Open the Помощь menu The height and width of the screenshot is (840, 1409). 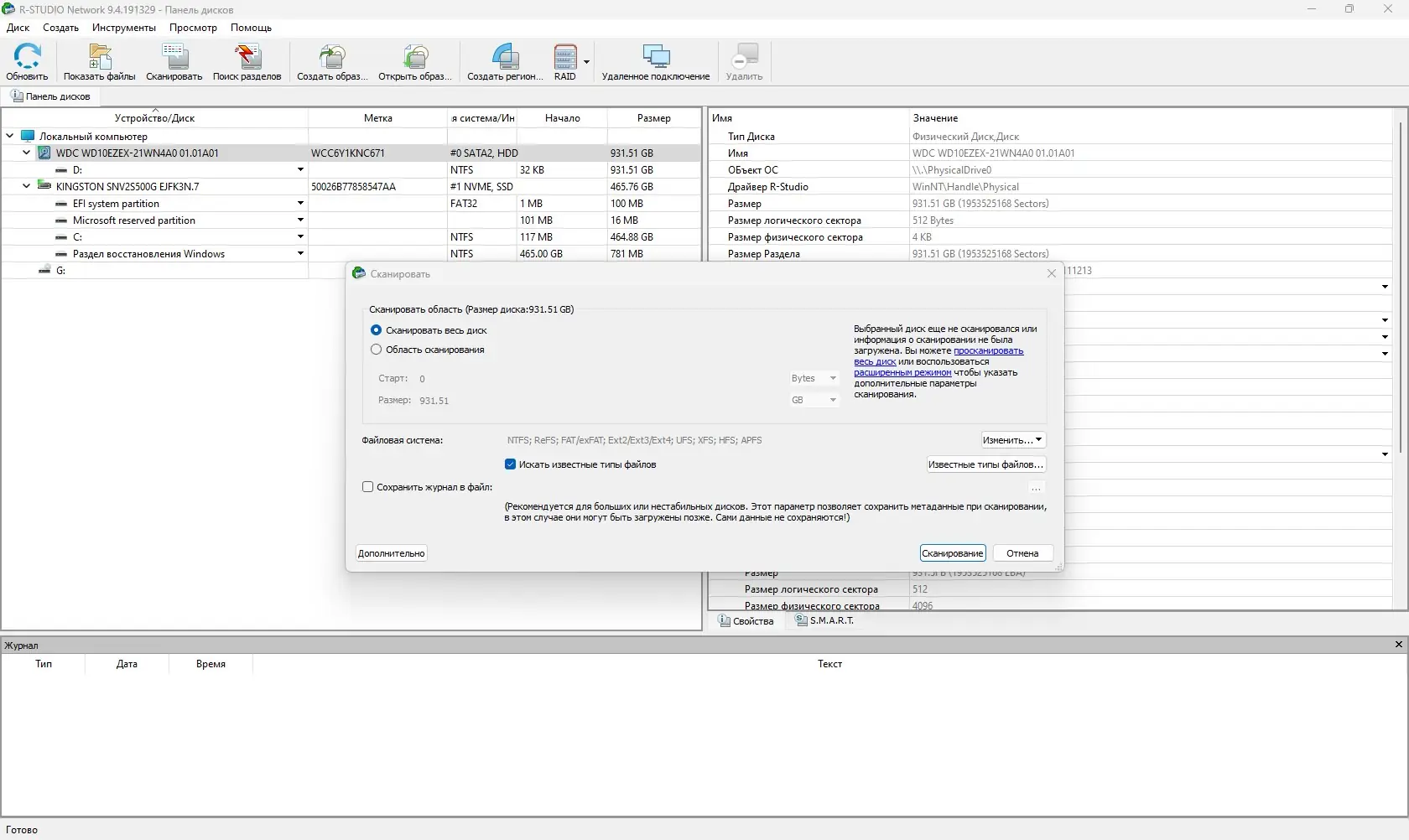pos(251,28)
